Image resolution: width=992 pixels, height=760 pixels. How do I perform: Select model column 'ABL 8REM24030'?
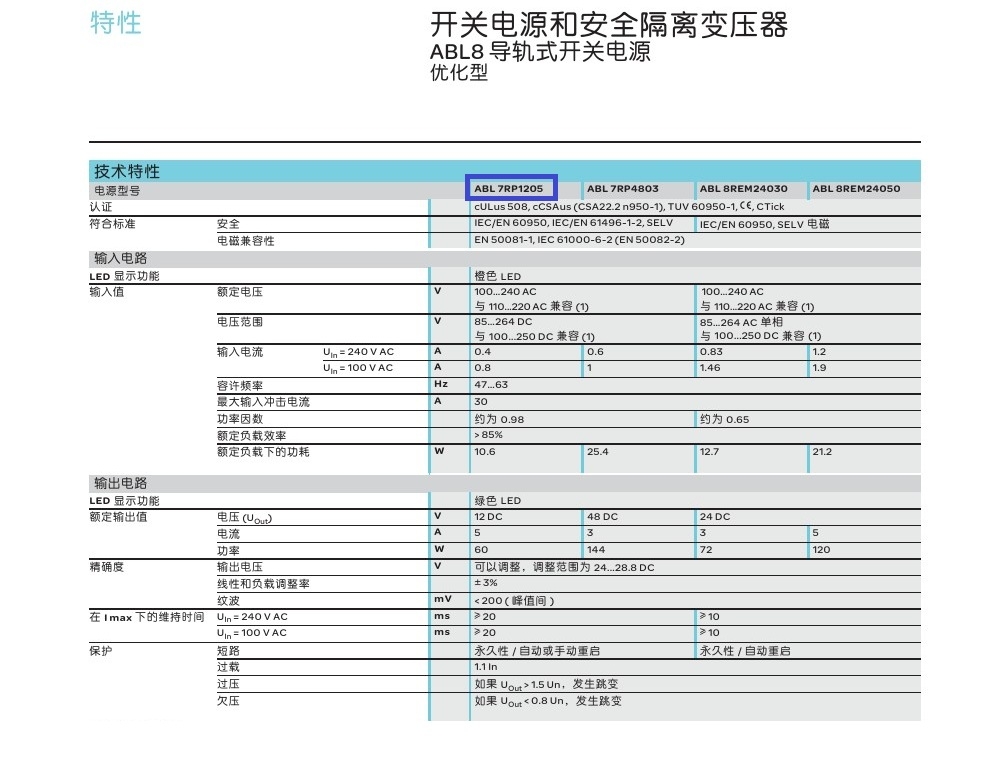tap(743, 189)
